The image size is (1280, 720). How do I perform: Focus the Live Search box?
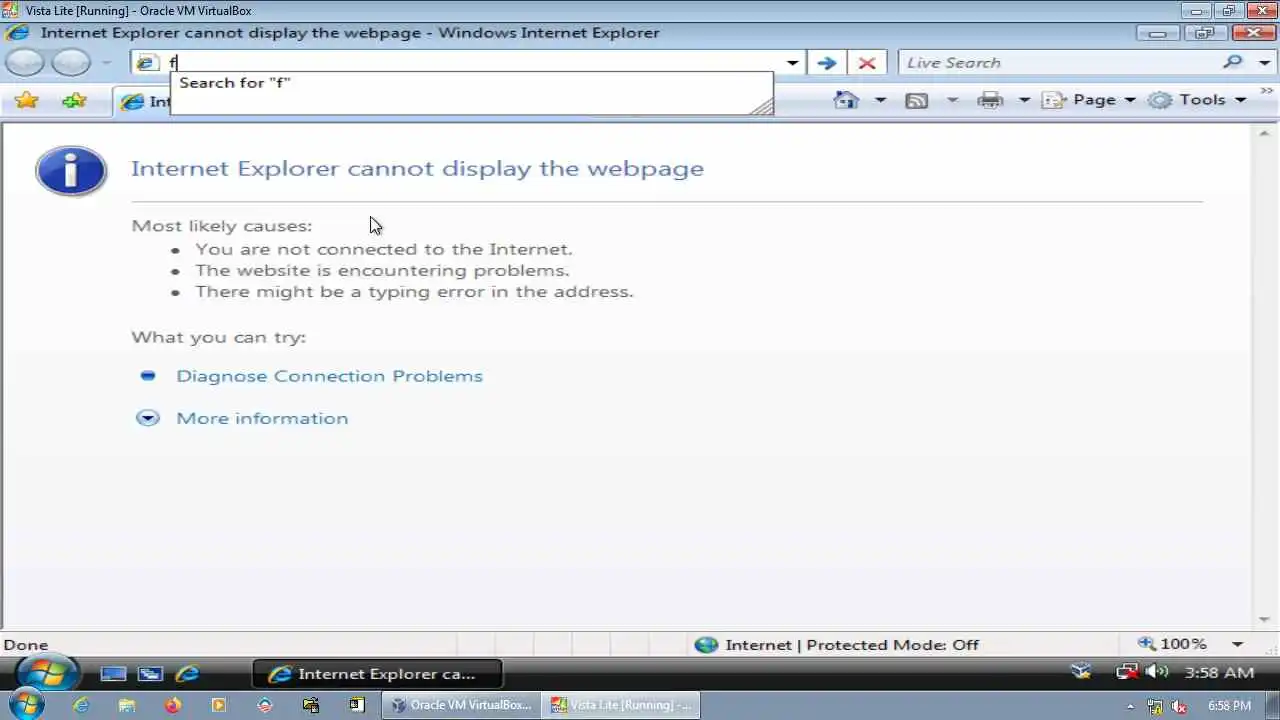tap(1058, 62)
